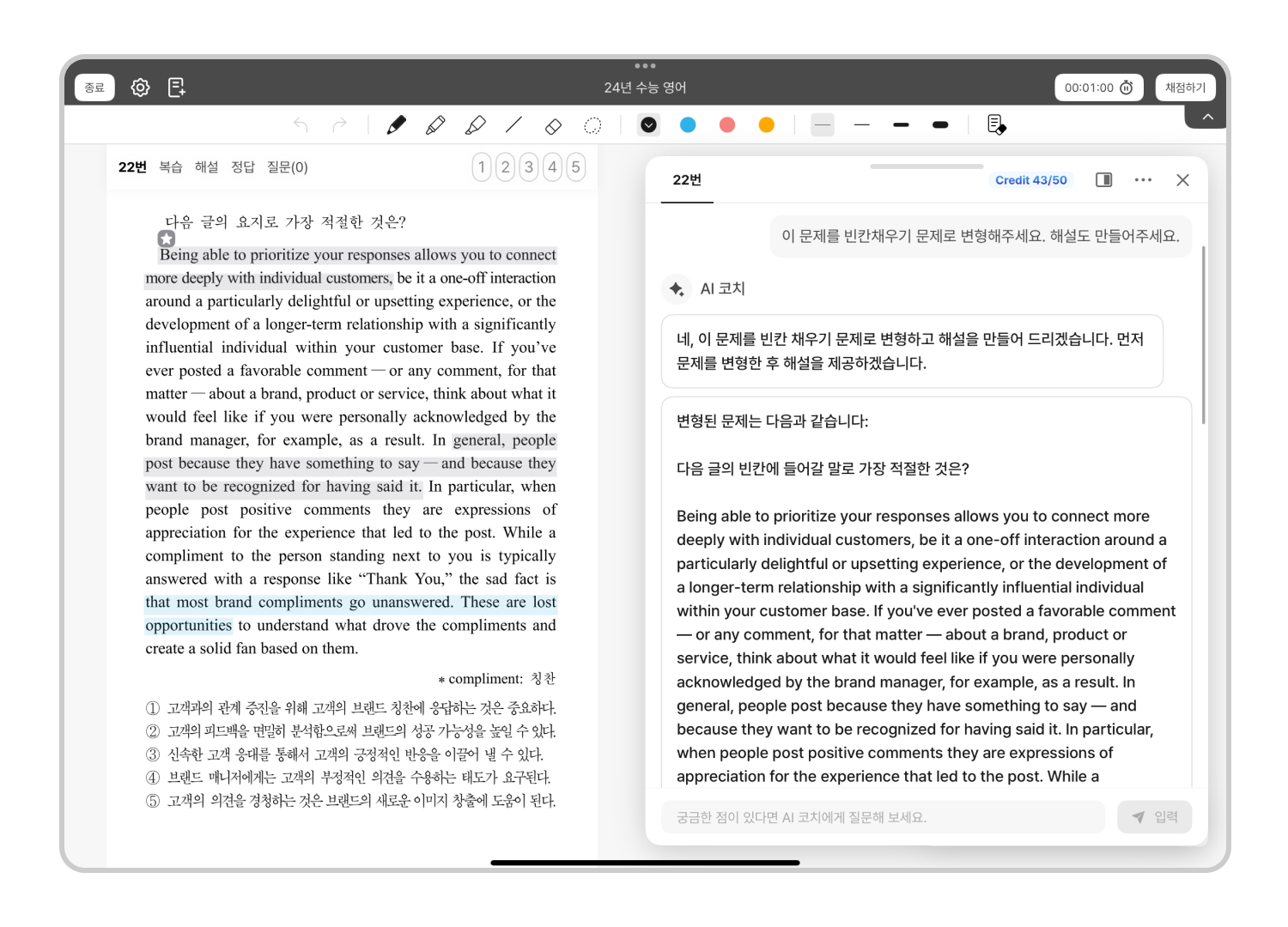This screenshot has height=927, width=1288.
Task: Select the 22번 tab in AI panel
Action: point(687,180)
